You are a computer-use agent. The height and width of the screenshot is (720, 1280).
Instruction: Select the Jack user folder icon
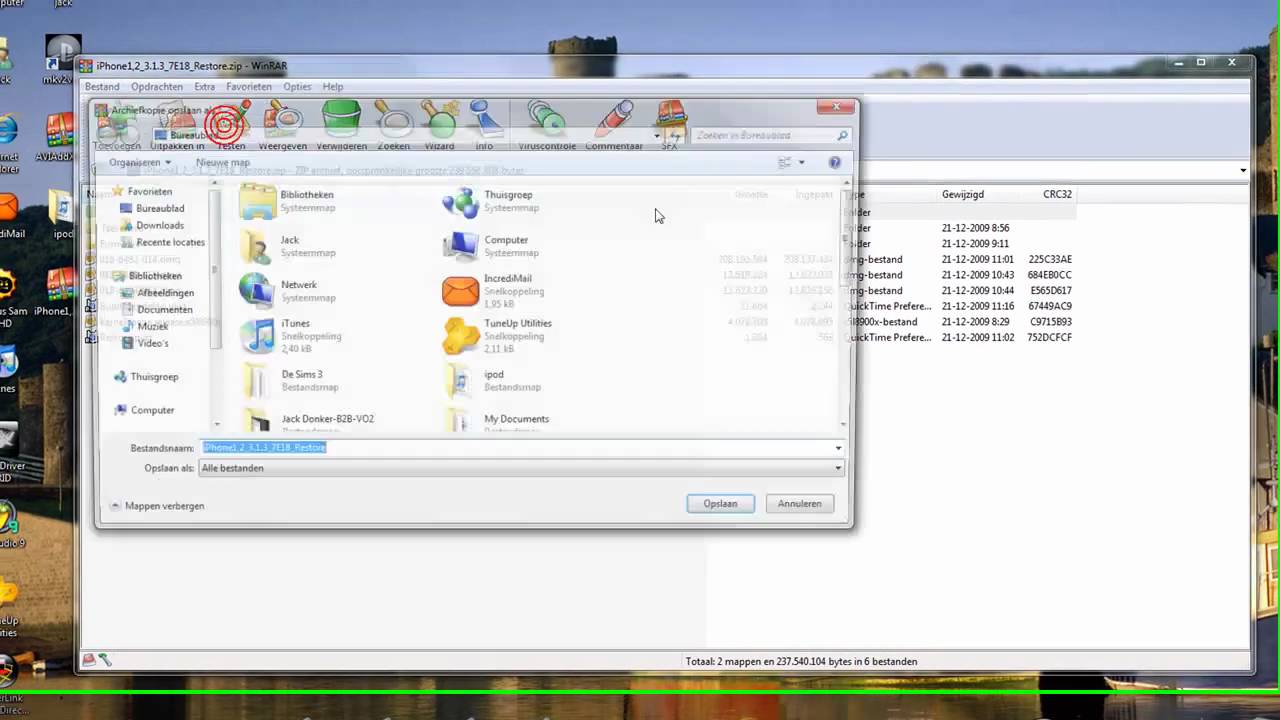point(257,246)
